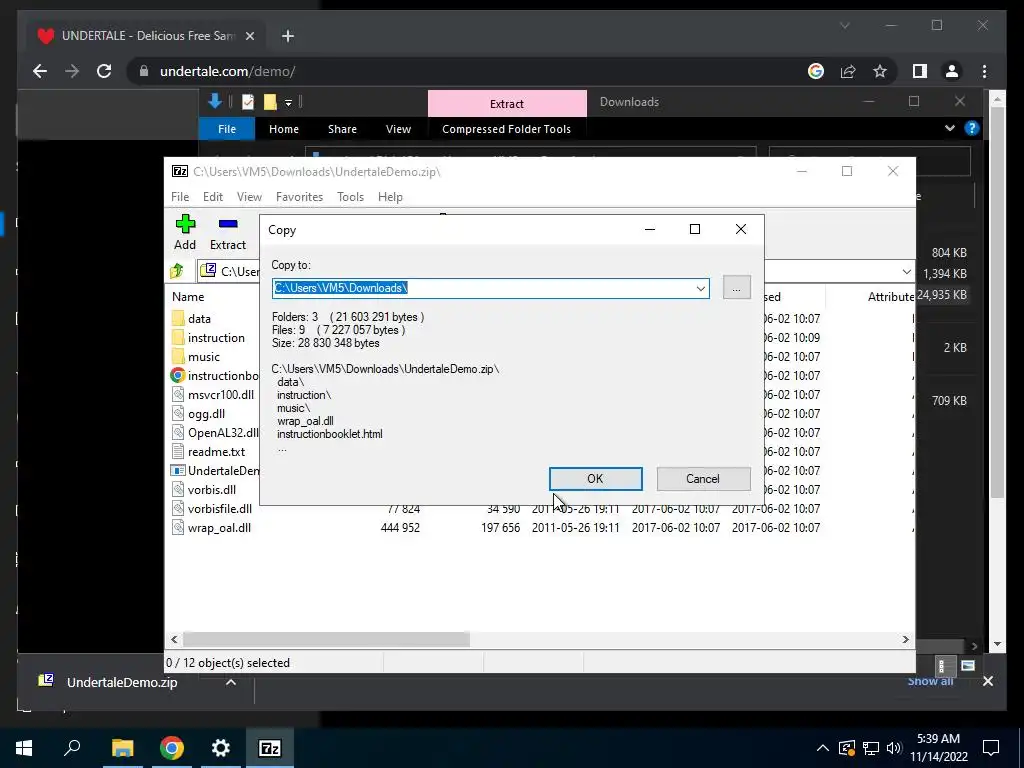Image resolution: width=1024 pixels, height=768 pixels.
Task: Select the music folder in archive list
Action: coord(204,357)
